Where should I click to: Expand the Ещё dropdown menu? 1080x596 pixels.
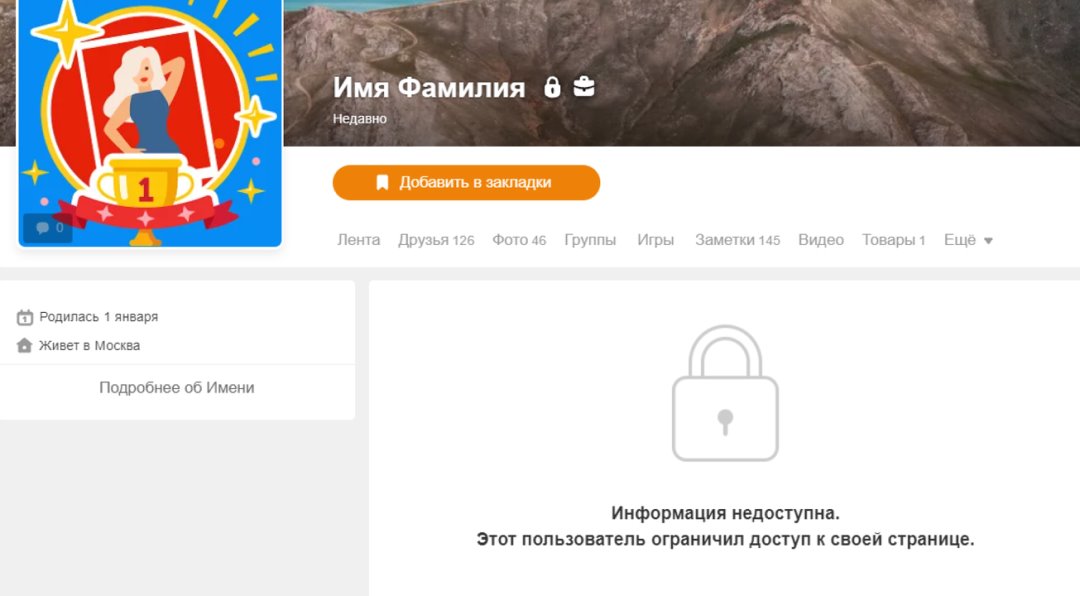pos(968,240)
